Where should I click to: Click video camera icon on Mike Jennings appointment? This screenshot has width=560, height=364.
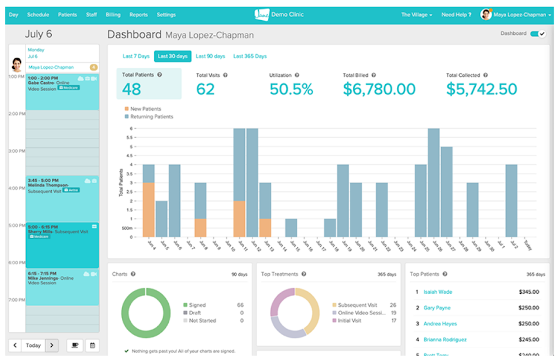tap(94, 274)
